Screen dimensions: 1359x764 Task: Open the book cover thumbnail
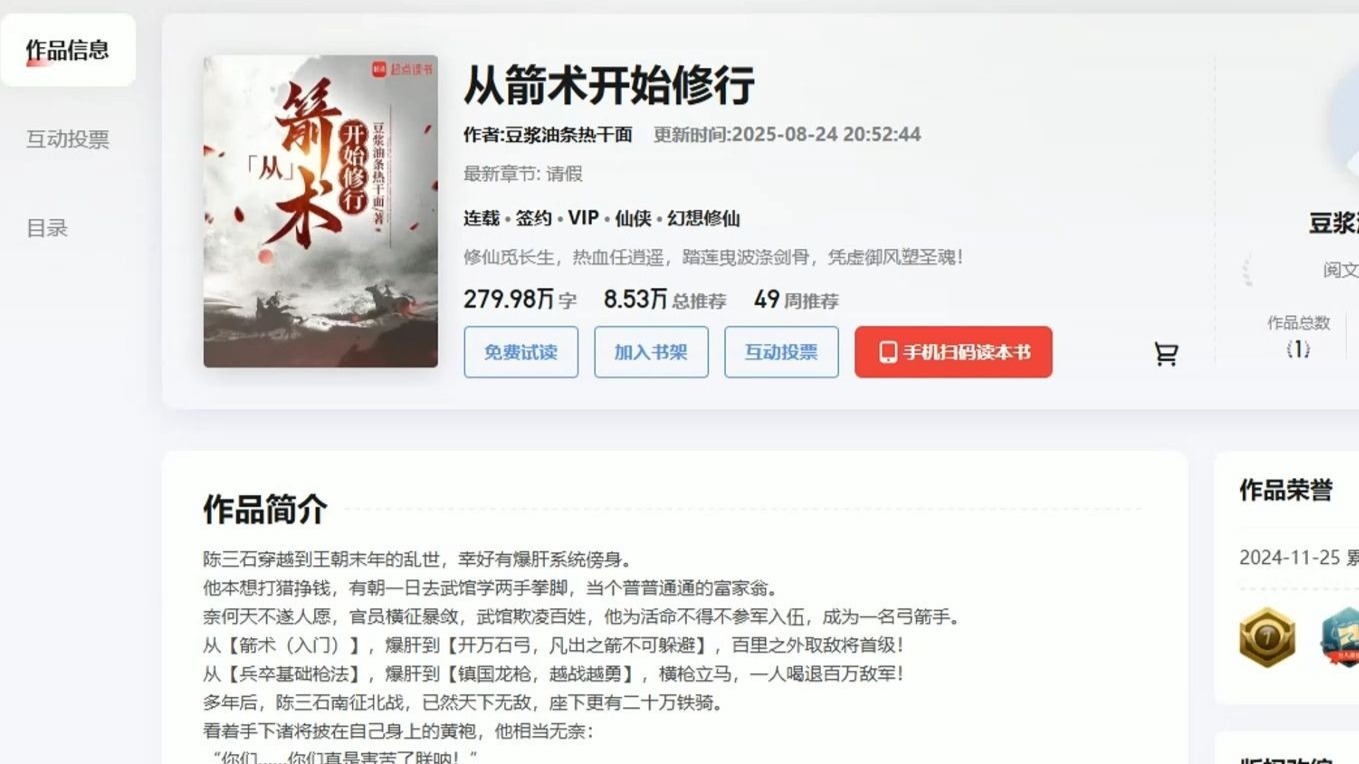[x=321, y=211]
